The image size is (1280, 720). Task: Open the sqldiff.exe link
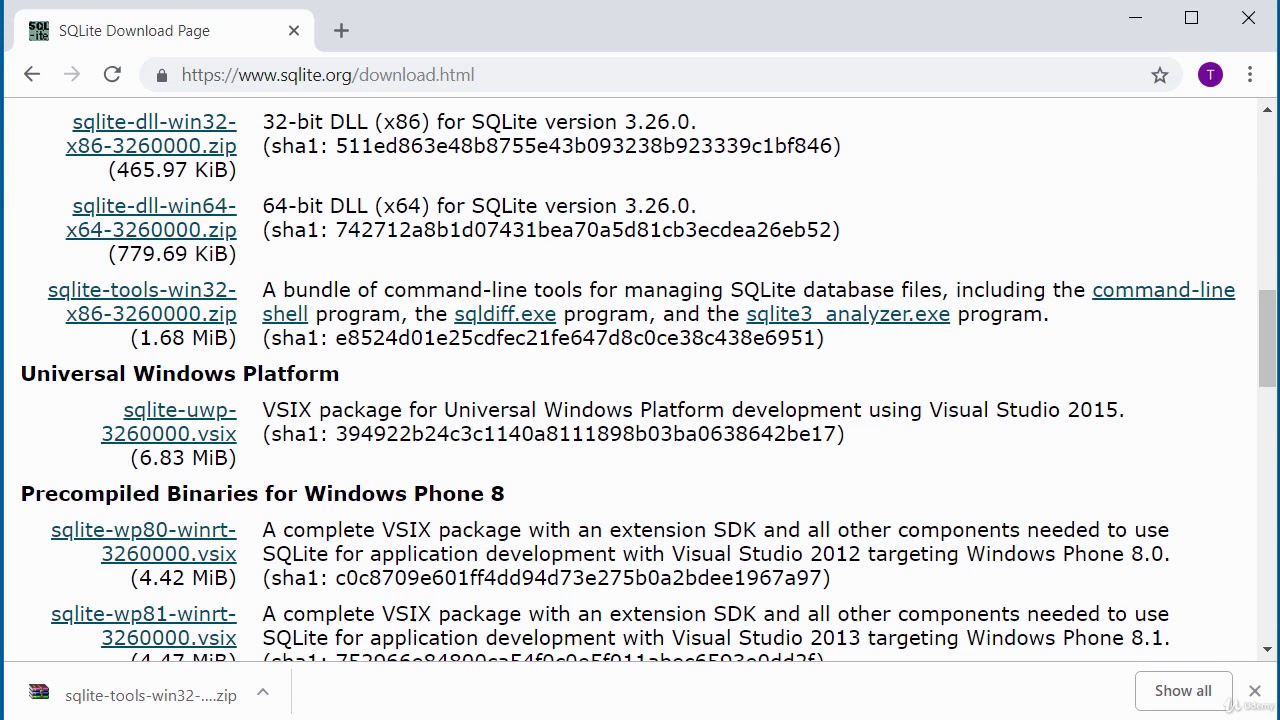[x=505, y=314]
